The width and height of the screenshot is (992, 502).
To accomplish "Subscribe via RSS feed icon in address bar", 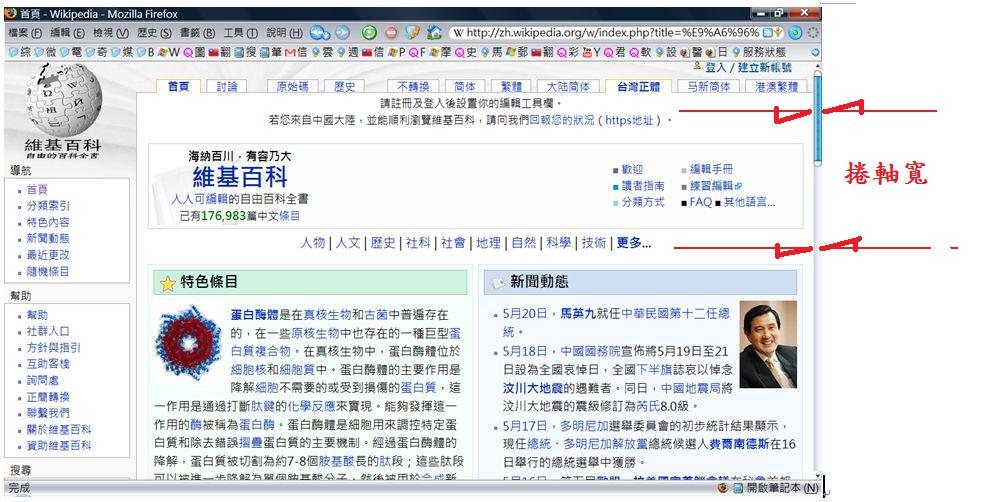I will click(767, 32).
